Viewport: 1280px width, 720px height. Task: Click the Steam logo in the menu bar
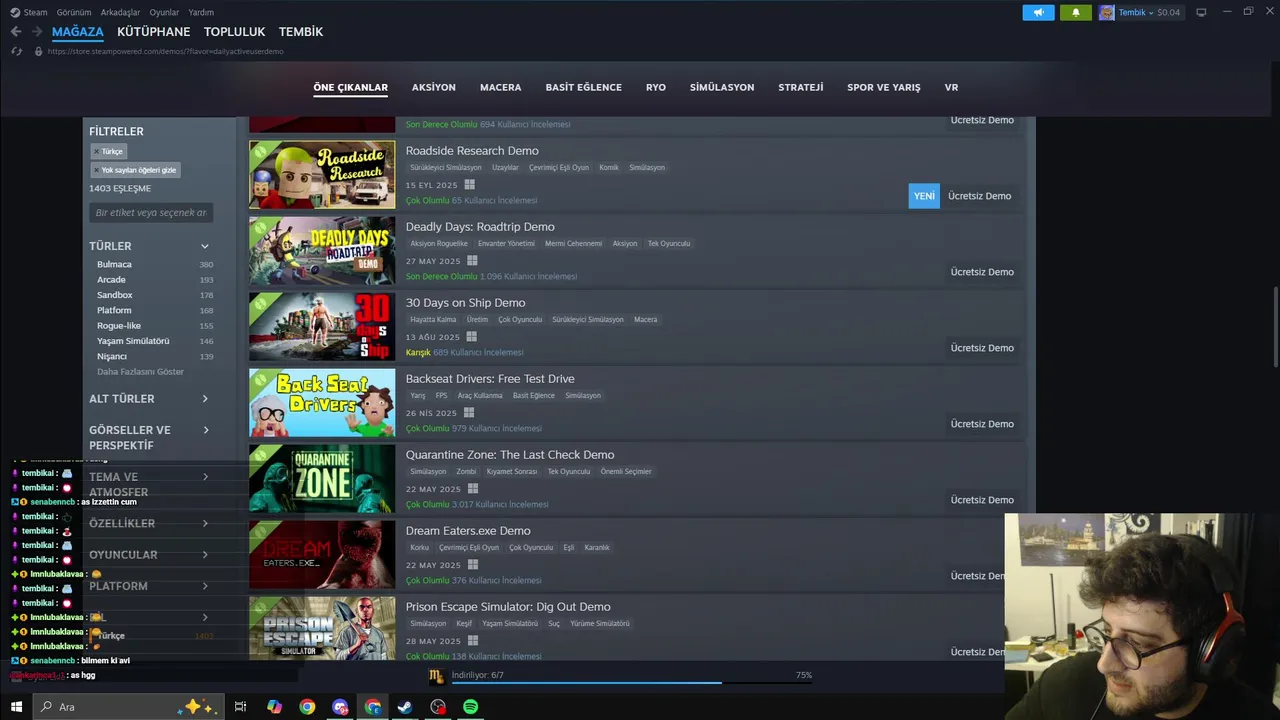pos(15,12)
